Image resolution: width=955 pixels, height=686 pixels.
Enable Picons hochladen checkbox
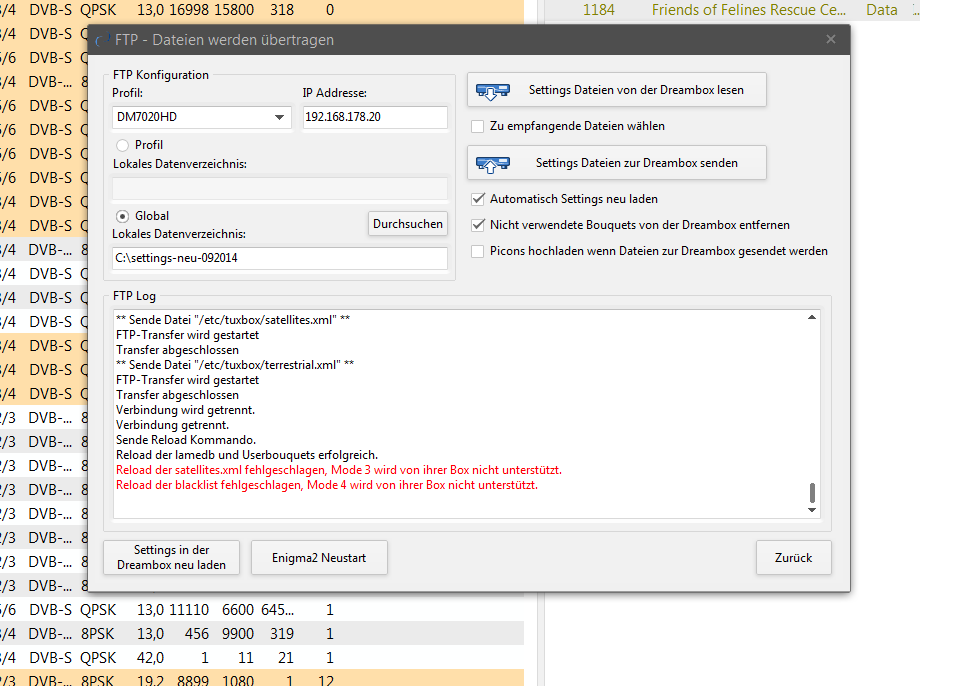478,251
